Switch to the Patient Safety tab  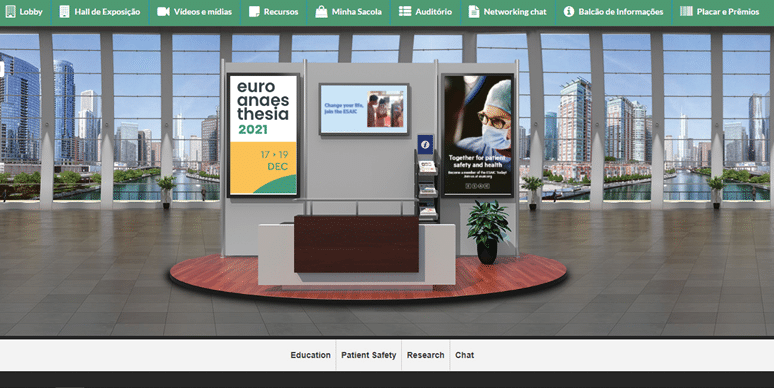369,355
